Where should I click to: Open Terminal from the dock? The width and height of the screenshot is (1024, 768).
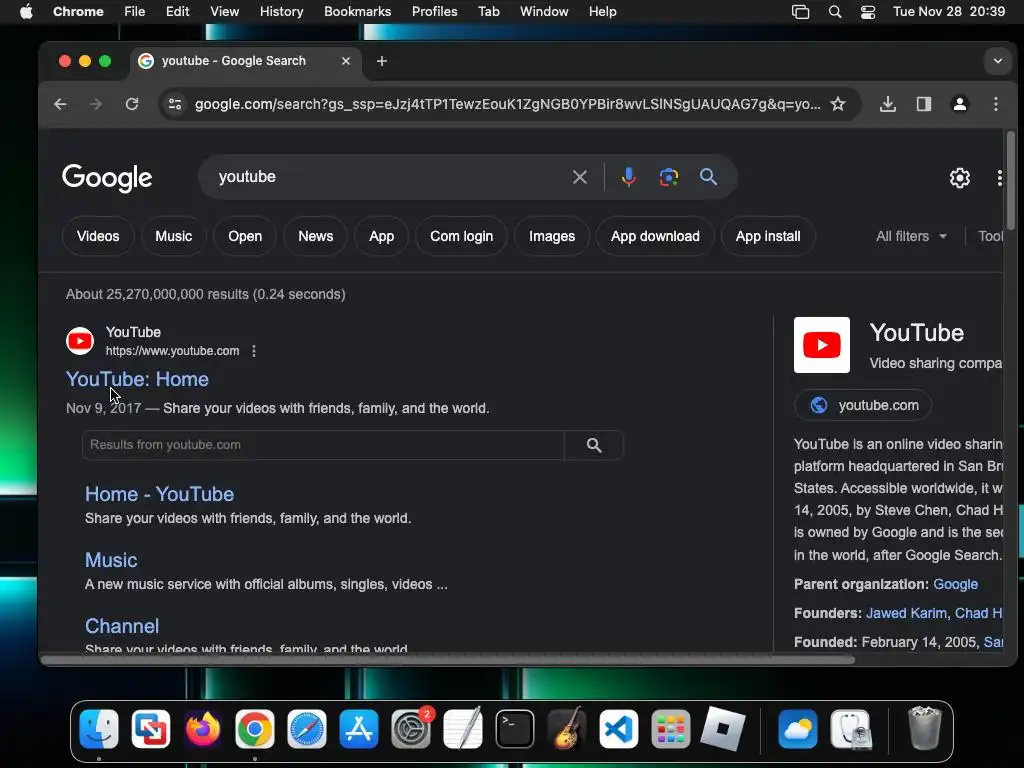tap(515, 729)
